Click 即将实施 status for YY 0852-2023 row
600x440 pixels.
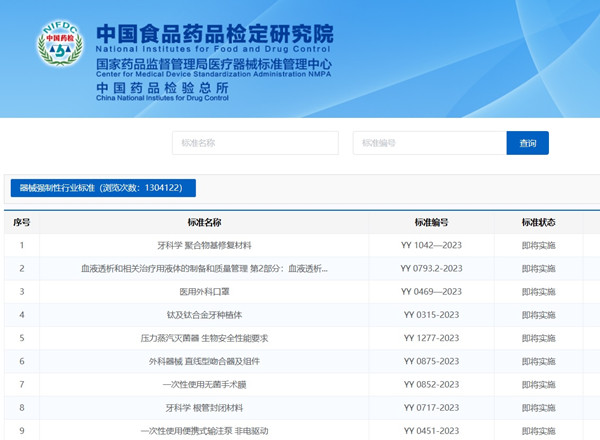[x=538, y=385]
